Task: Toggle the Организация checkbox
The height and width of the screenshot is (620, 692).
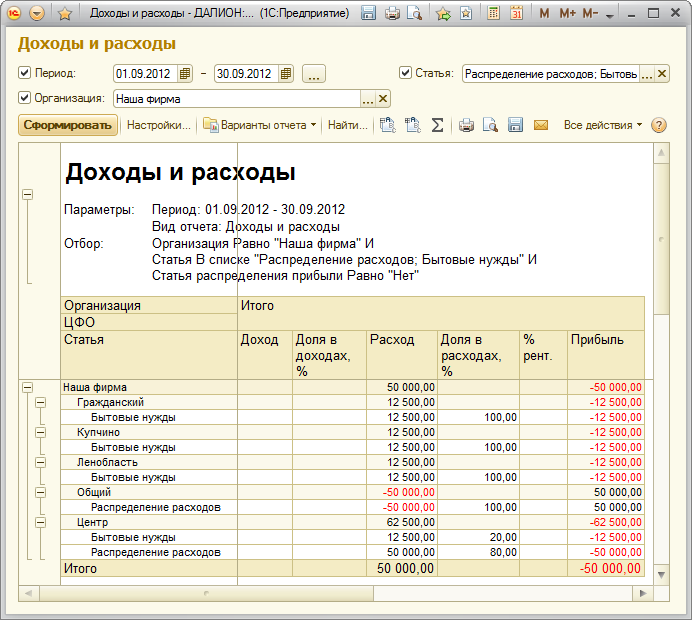Action: pos(25,98)
